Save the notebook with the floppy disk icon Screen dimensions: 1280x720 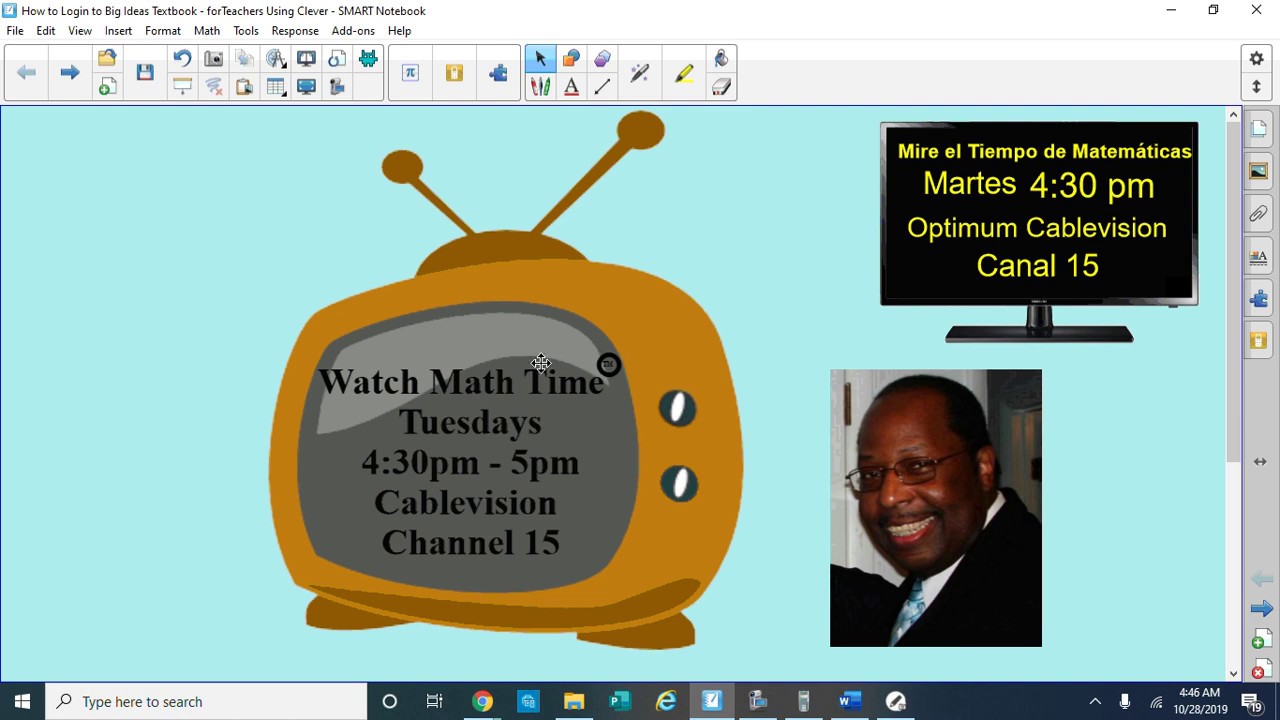pyautogui.click(x=145, y=72)
